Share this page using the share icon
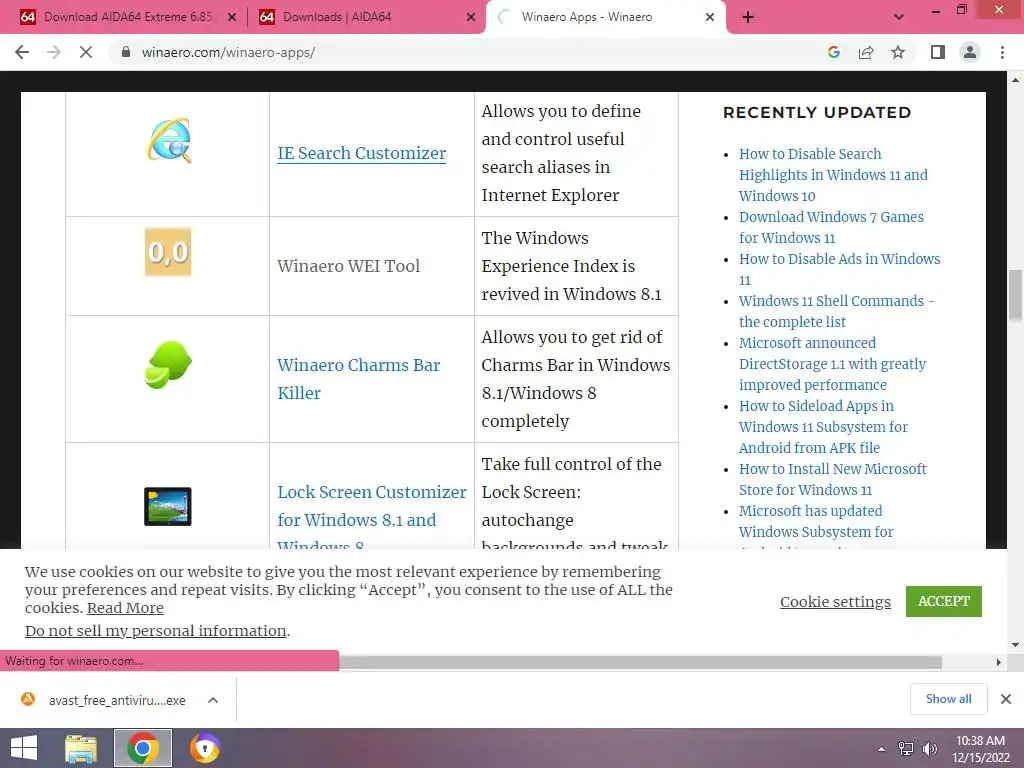Viewport: 1024px width, 768px height. point(866,52)
